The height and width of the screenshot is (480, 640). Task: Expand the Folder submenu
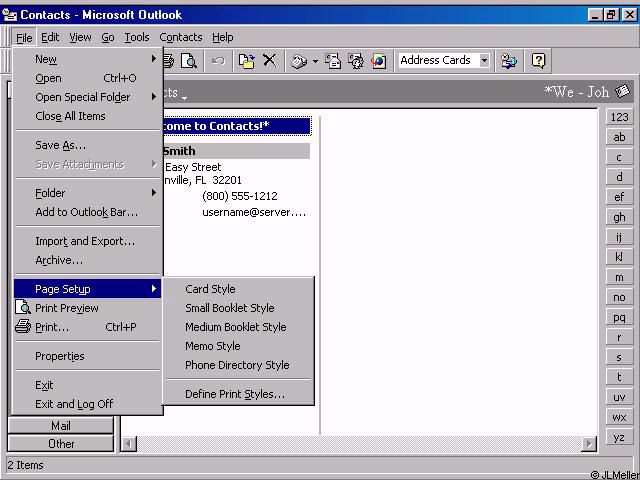point(153,193)
